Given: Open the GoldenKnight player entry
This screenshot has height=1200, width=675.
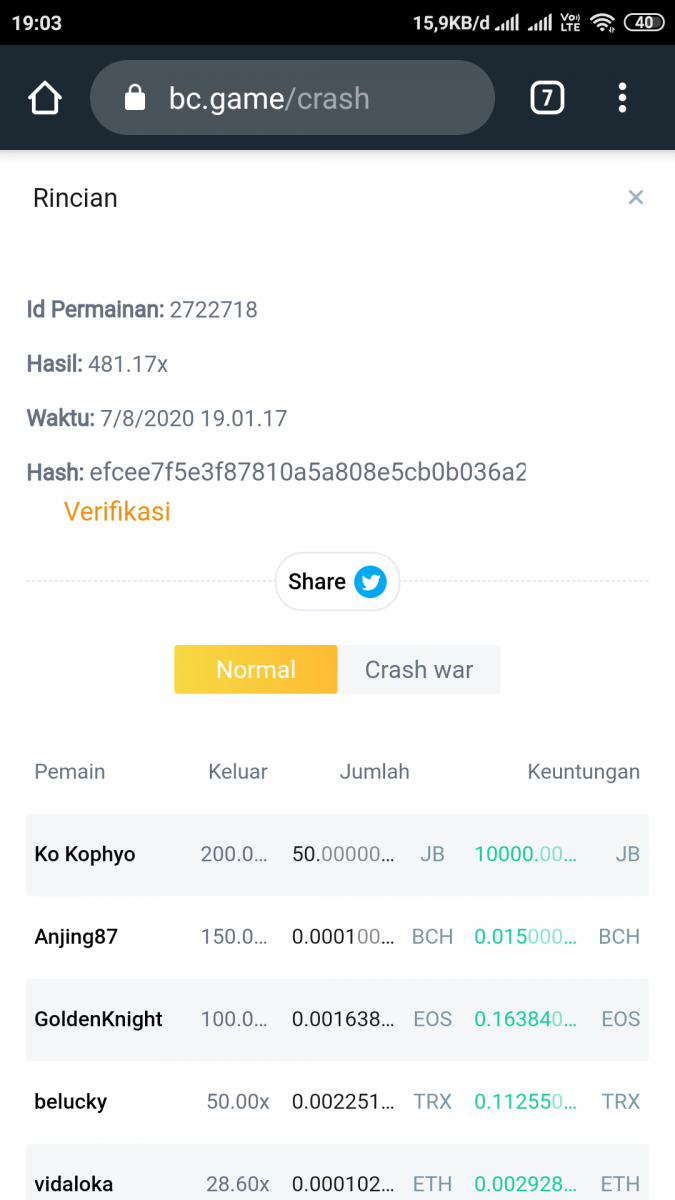Looking at the screenshot, I should tap(98, 1020).
